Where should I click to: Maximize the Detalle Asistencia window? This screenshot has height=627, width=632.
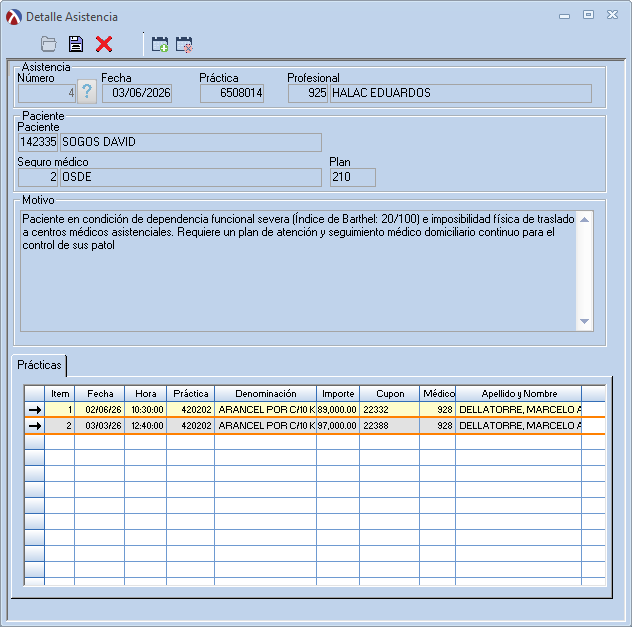[x=588, y=15]
